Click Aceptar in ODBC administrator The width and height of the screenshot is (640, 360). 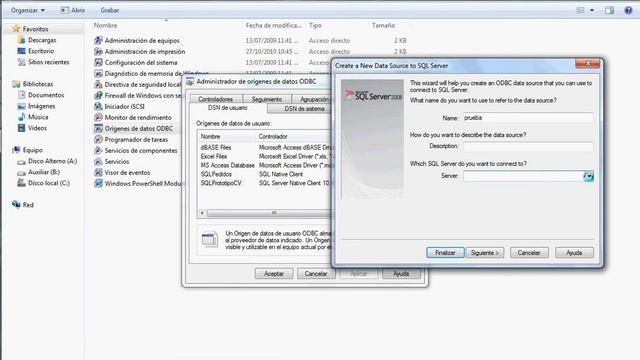274,273
